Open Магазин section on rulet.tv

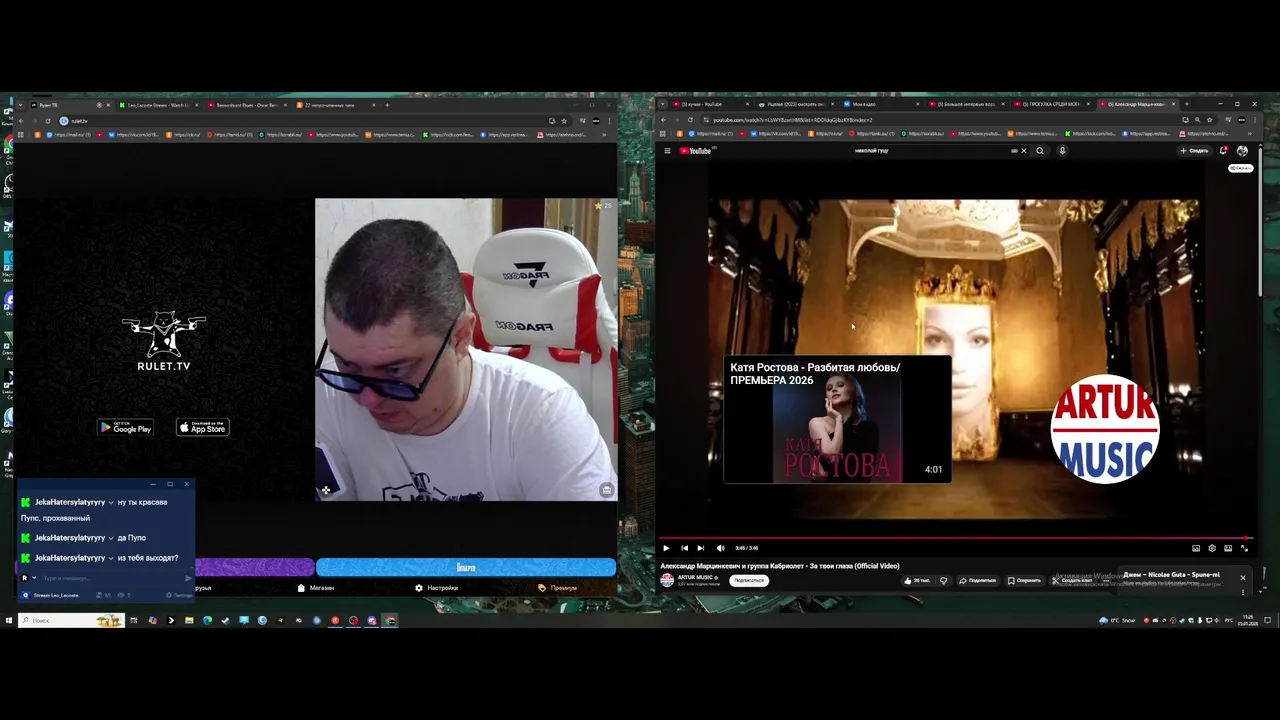pos(316,588)
